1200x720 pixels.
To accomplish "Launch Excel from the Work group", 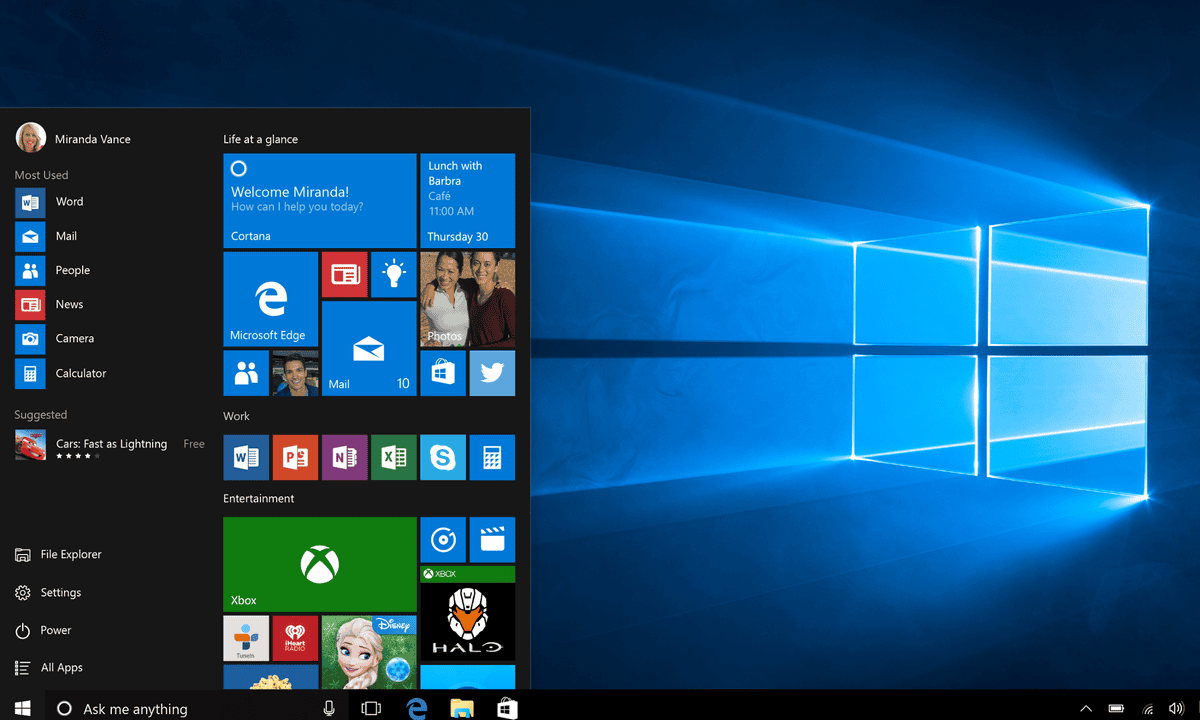I will pyautogui.click(x=393, y=457).
